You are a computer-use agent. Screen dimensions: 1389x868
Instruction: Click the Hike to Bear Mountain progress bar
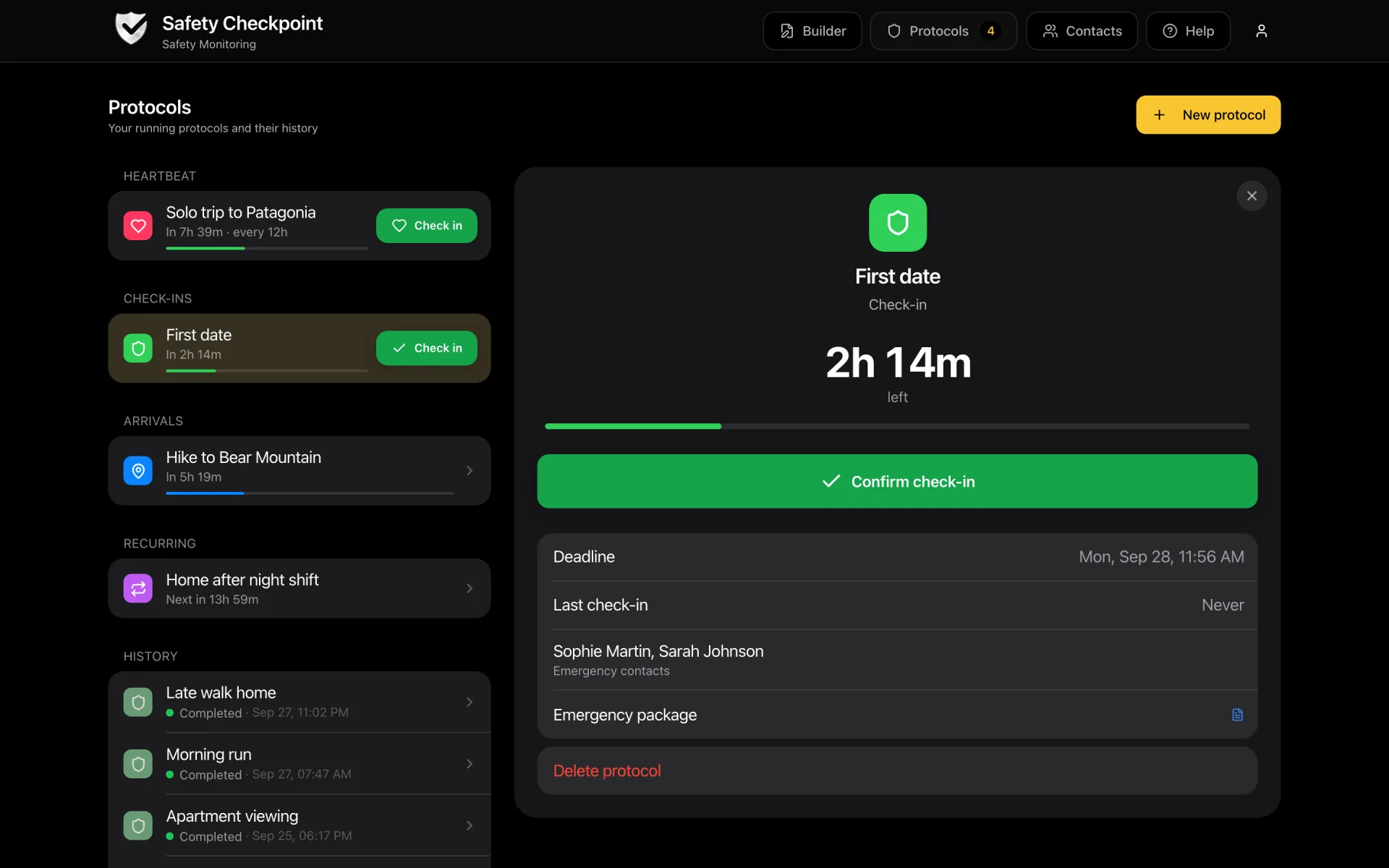[x=310, y=493]
